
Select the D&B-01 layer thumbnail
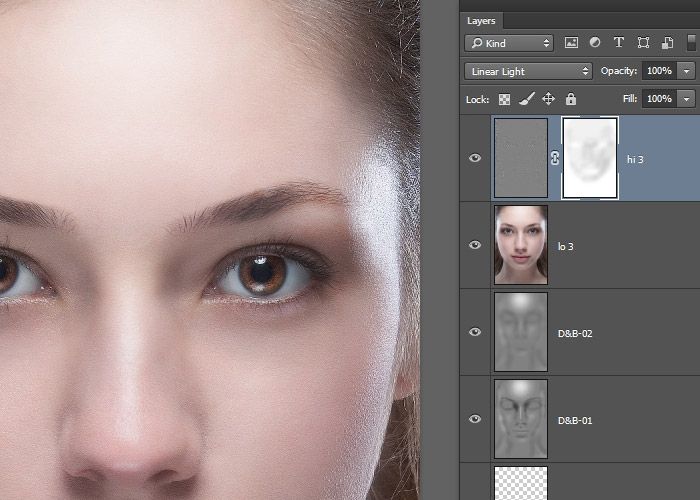tap(521, 419)
